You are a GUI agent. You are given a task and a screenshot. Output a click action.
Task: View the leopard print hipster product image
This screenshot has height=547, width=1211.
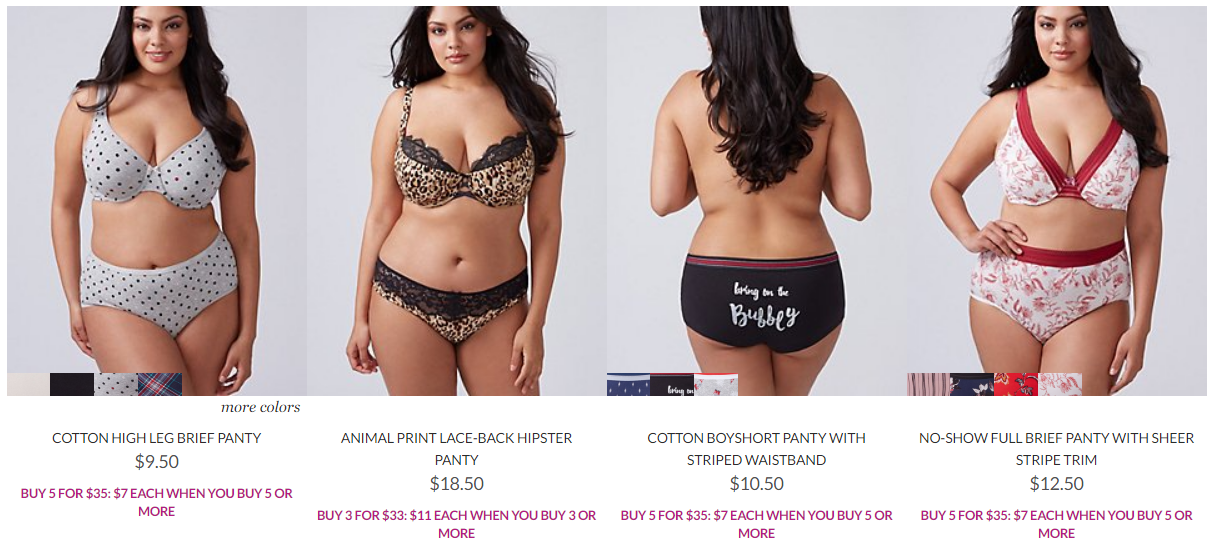tap(457, 201)
